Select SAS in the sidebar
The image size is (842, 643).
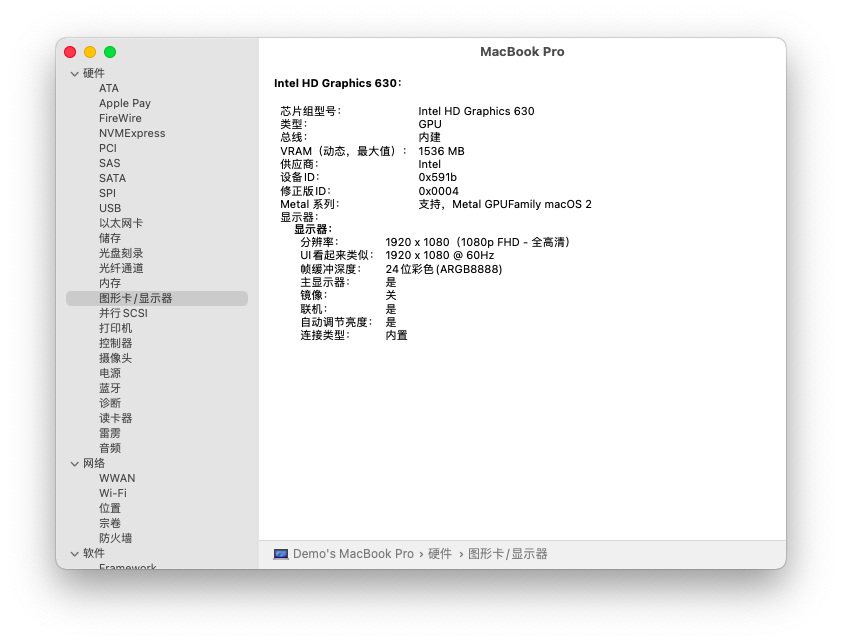point(110,163)
